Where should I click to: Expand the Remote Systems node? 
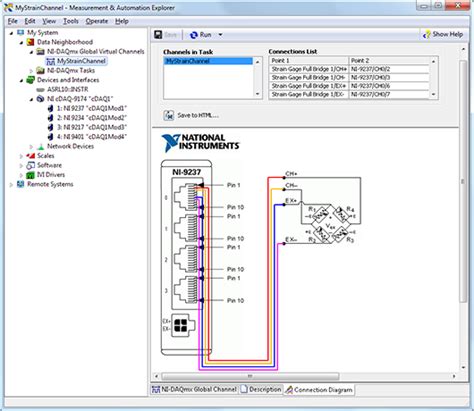tap(12, 184)
